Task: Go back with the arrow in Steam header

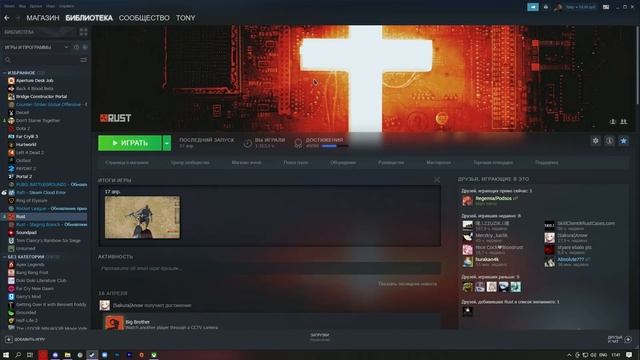Action: [7, 18]
